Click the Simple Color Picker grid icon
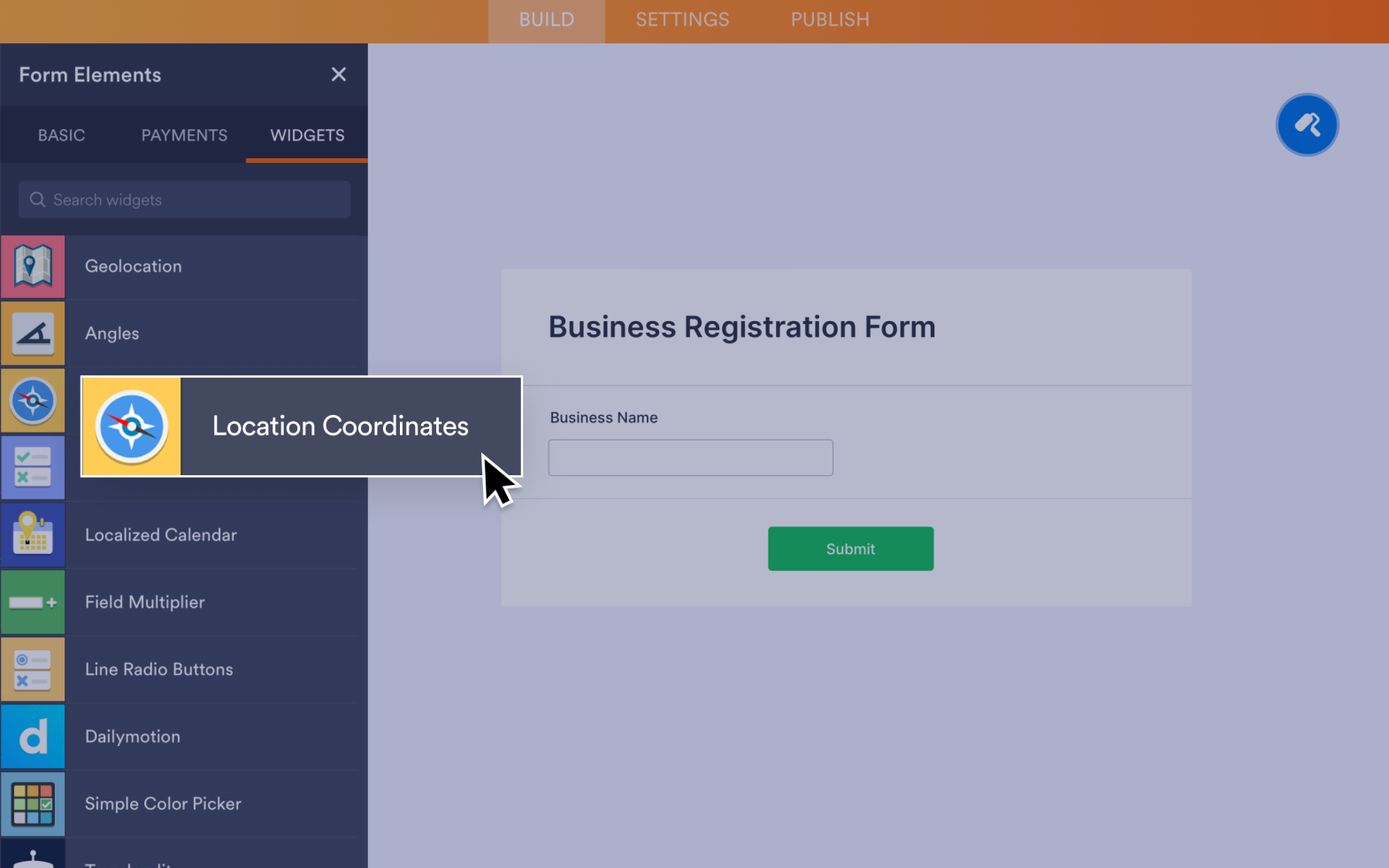Image resolution: width=1389 pixels, height=868 pixels. click(x=33, y=803)
